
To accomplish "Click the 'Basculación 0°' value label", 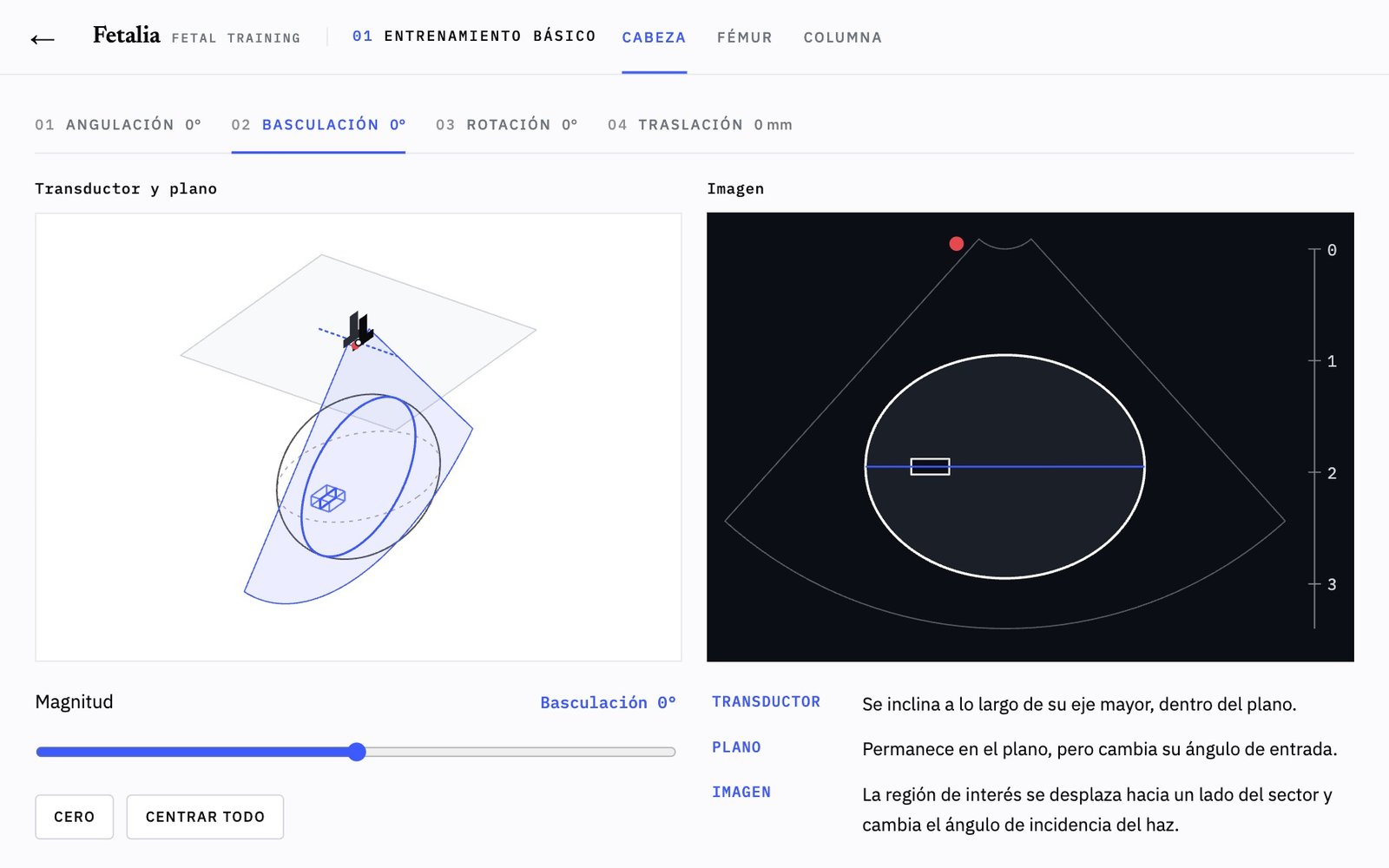I will tap(608, 702).
